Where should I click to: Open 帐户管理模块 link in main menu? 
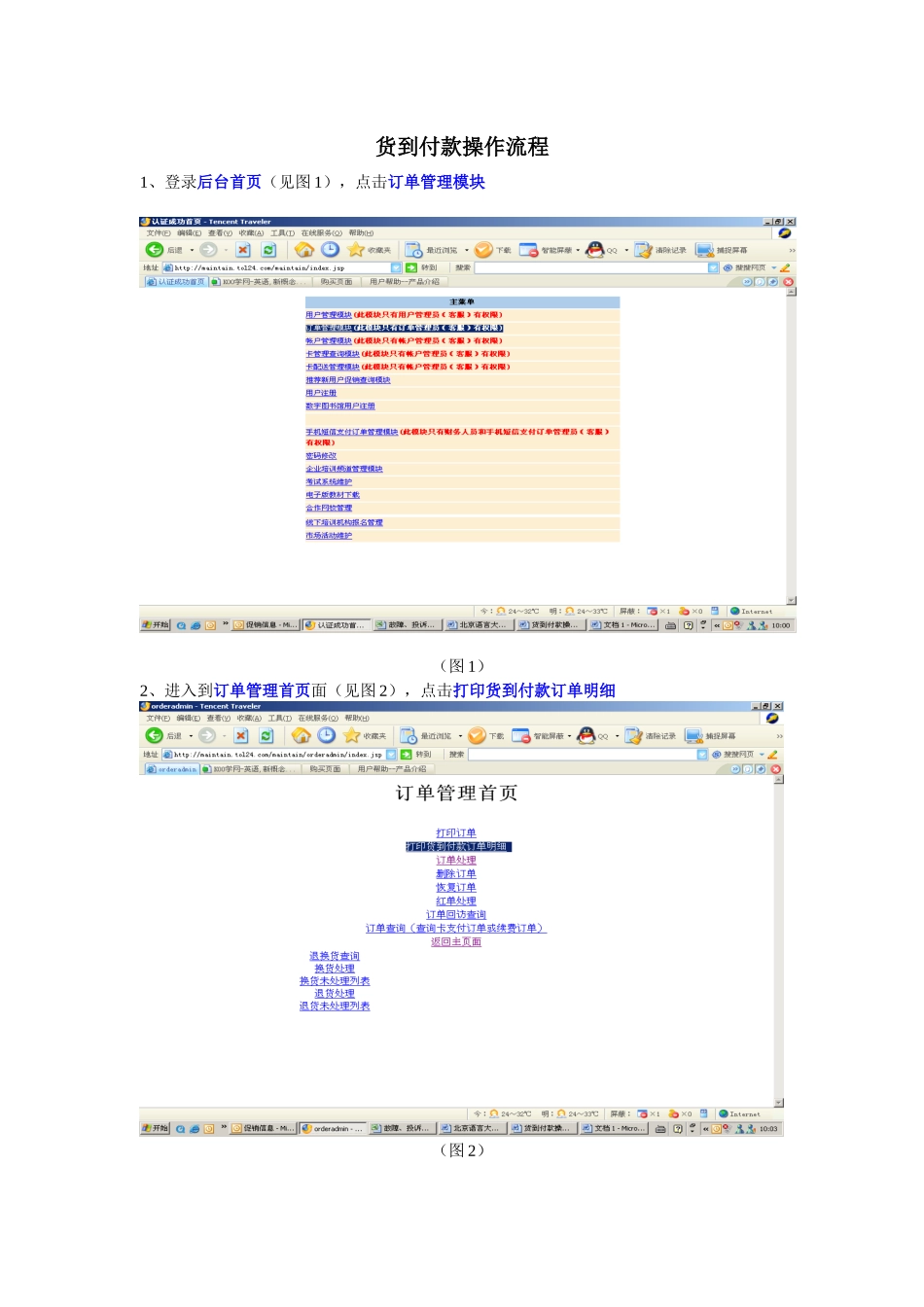coord(329,341)
